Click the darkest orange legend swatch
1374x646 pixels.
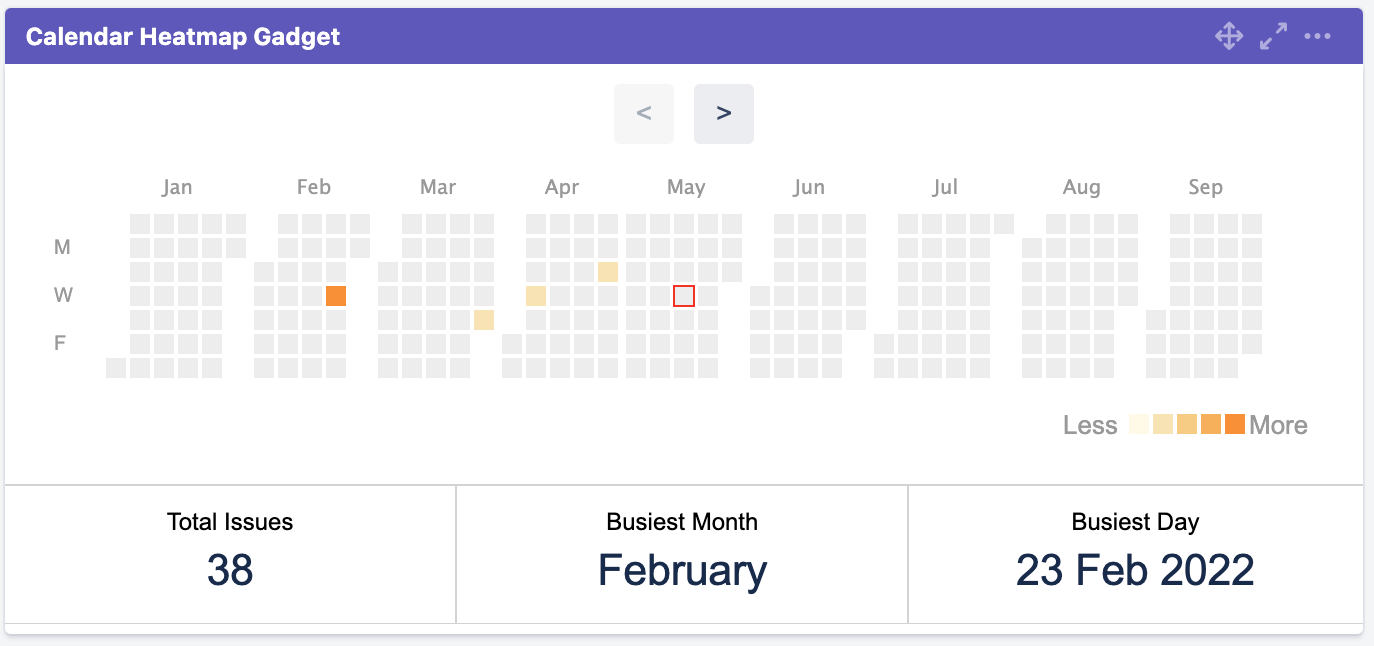point(1235,424)
